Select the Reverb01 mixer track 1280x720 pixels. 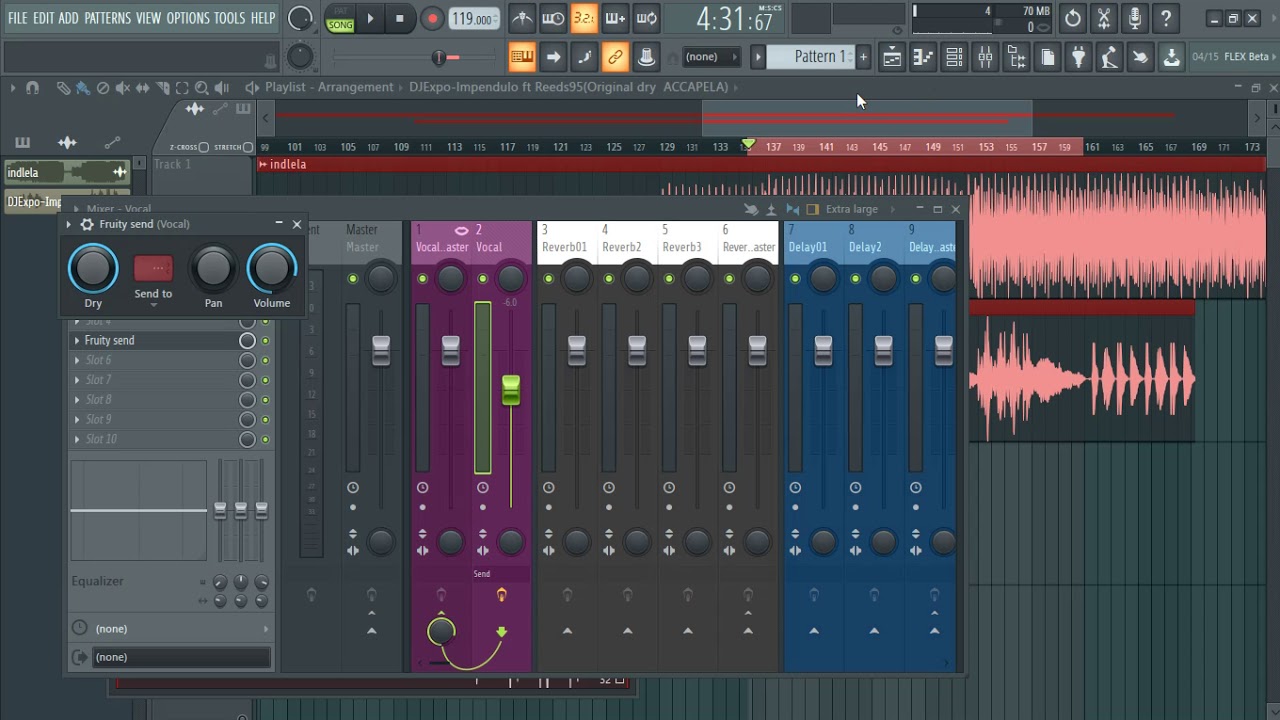(566, 238)
